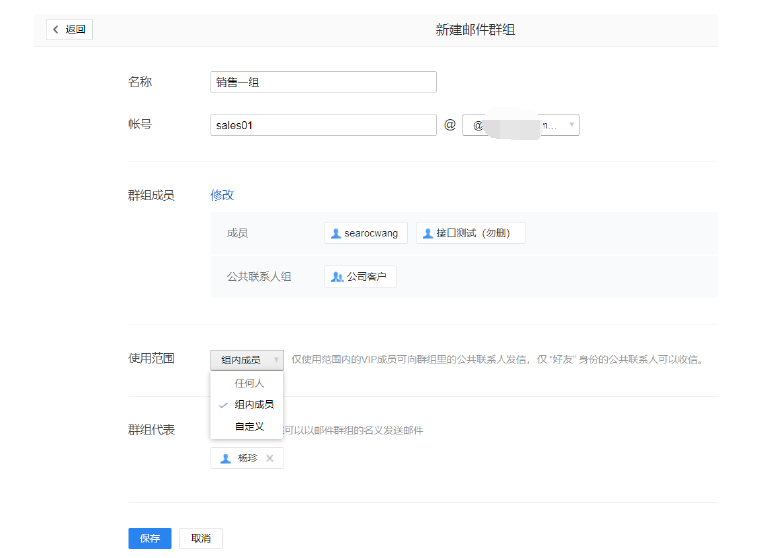Focus the 帐号 field containing sales01
This screenshot has width=762, height=558.
pyautogui.click(x=323, y=125)
